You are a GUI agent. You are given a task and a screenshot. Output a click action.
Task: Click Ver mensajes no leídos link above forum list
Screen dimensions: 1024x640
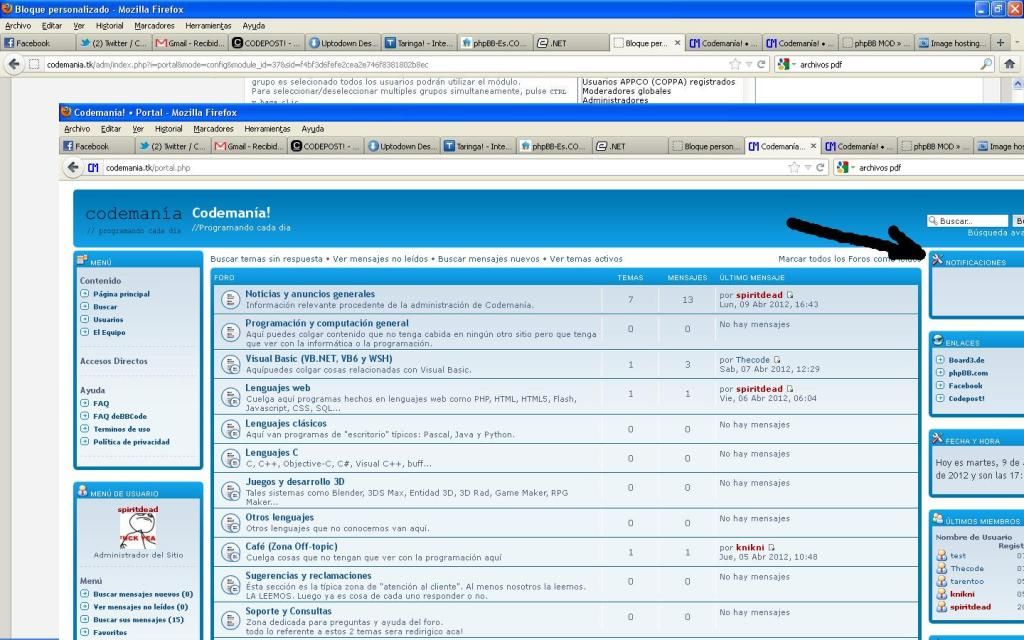380,259
